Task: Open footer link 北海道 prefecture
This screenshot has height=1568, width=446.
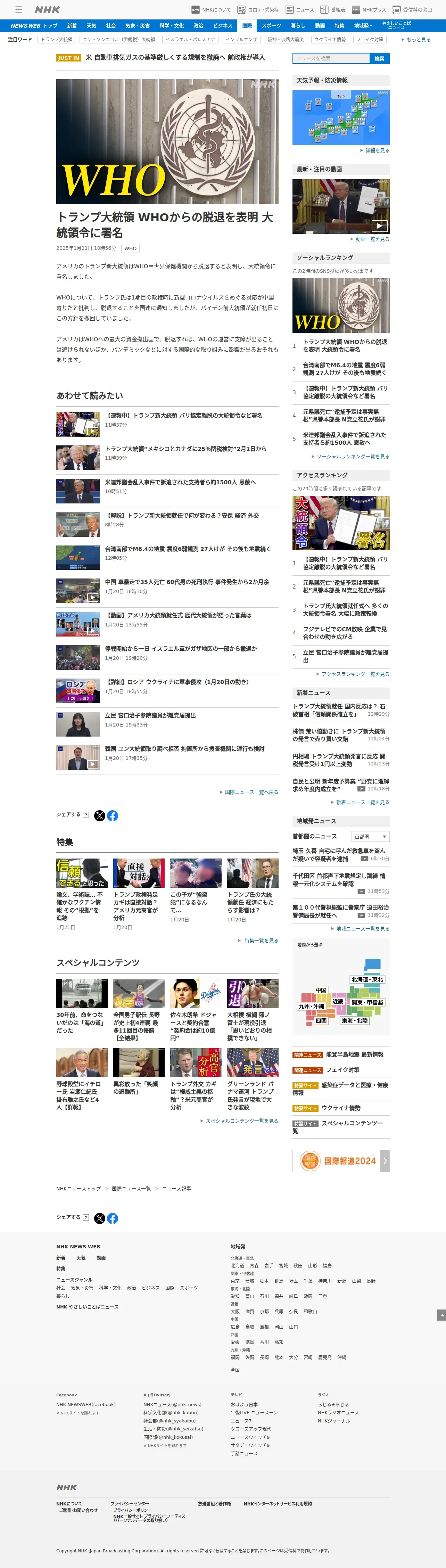Action: coord(237,1265)
